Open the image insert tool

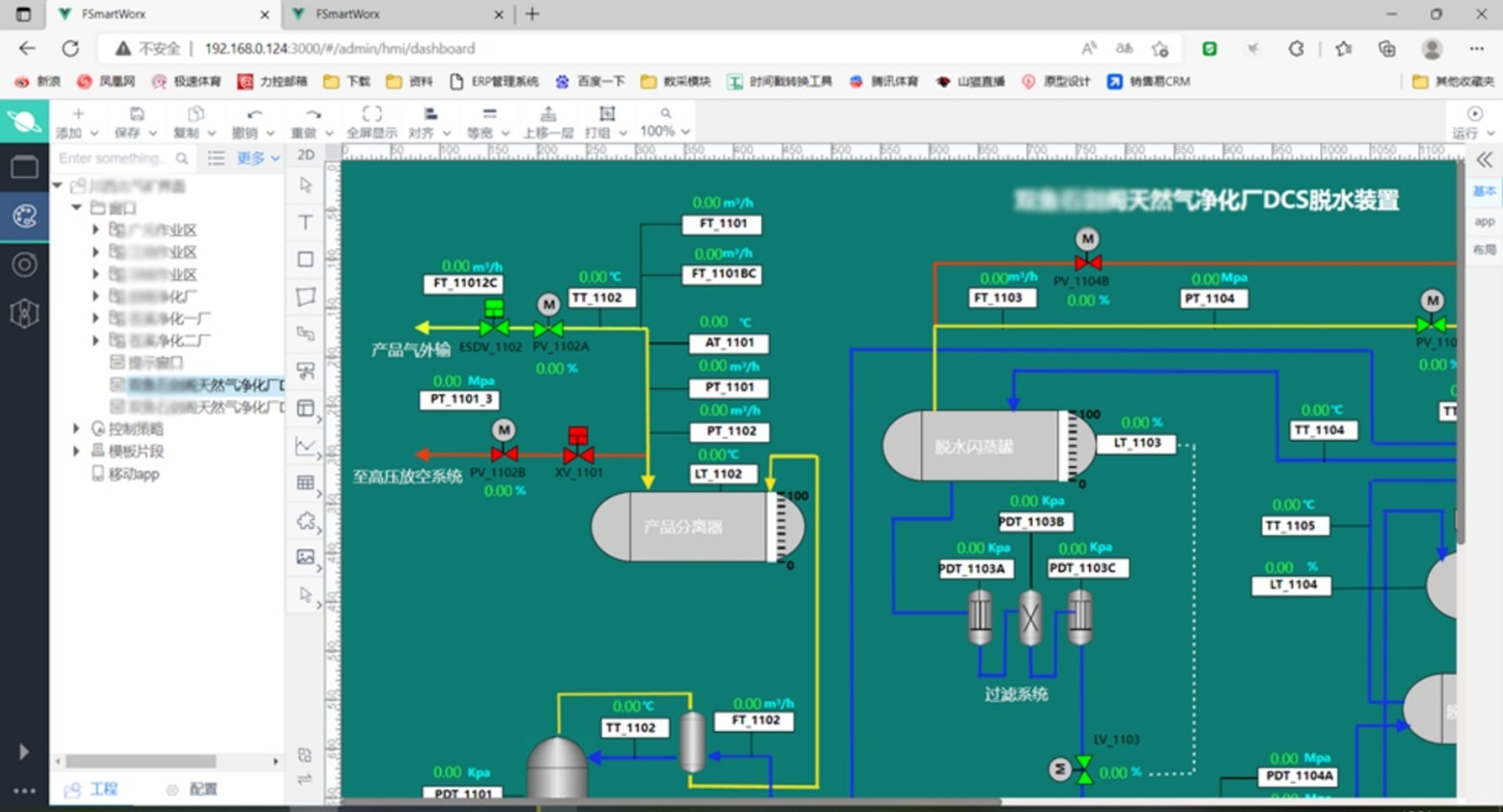(305, 557)
